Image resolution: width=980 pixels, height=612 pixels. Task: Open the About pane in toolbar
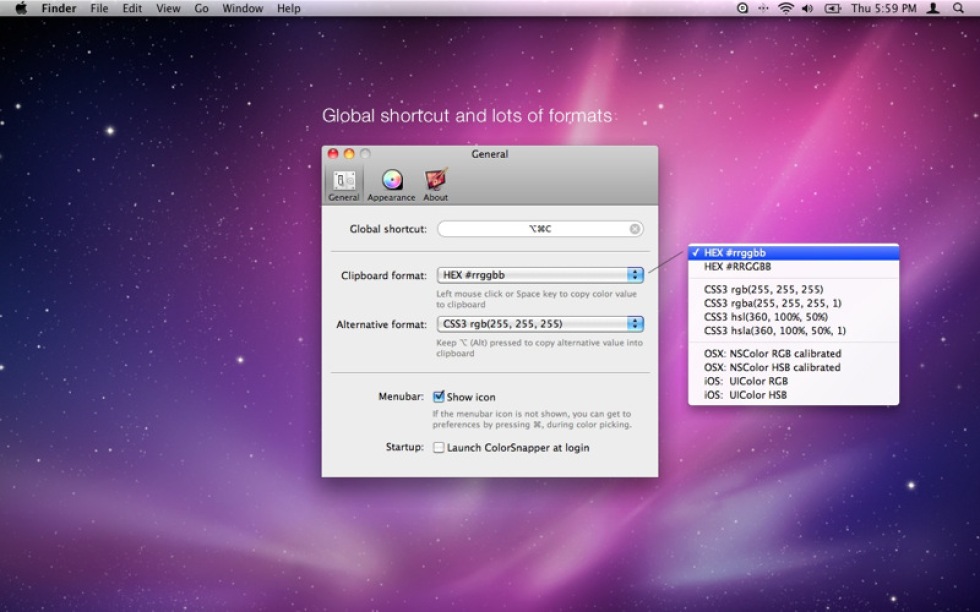click(x=435, y=183)
